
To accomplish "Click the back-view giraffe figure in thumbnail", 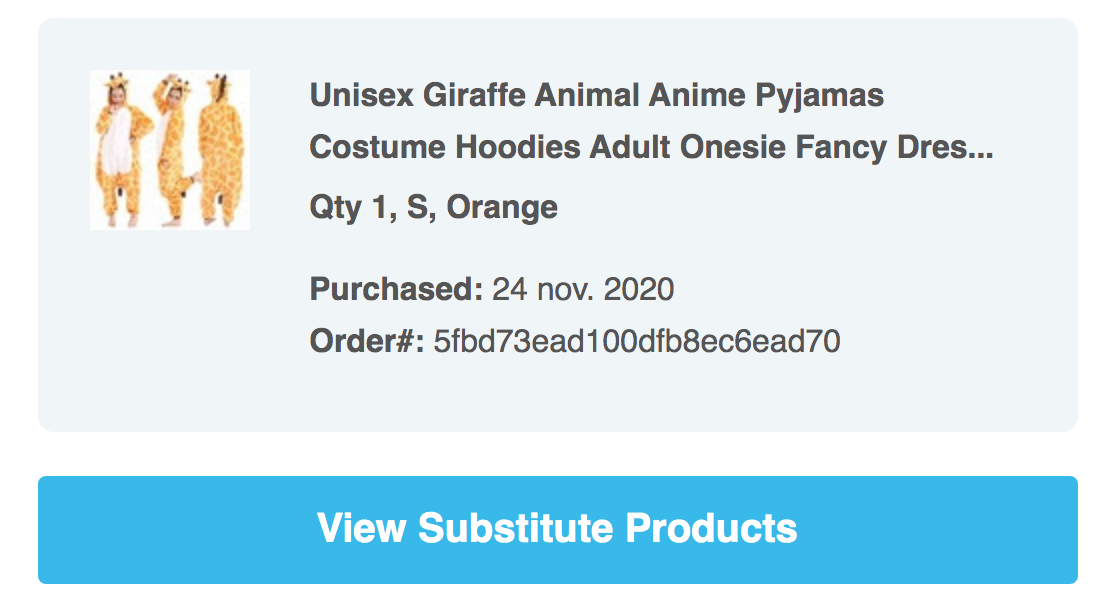I will (219, 150).
